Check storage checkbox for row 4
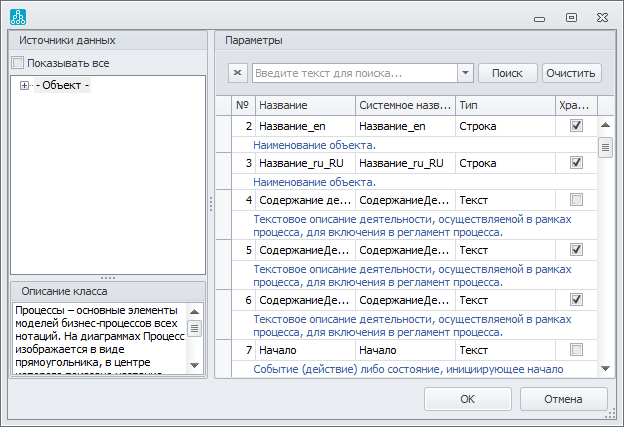This screenshot has height=427, width=624. tap(576, 200)
